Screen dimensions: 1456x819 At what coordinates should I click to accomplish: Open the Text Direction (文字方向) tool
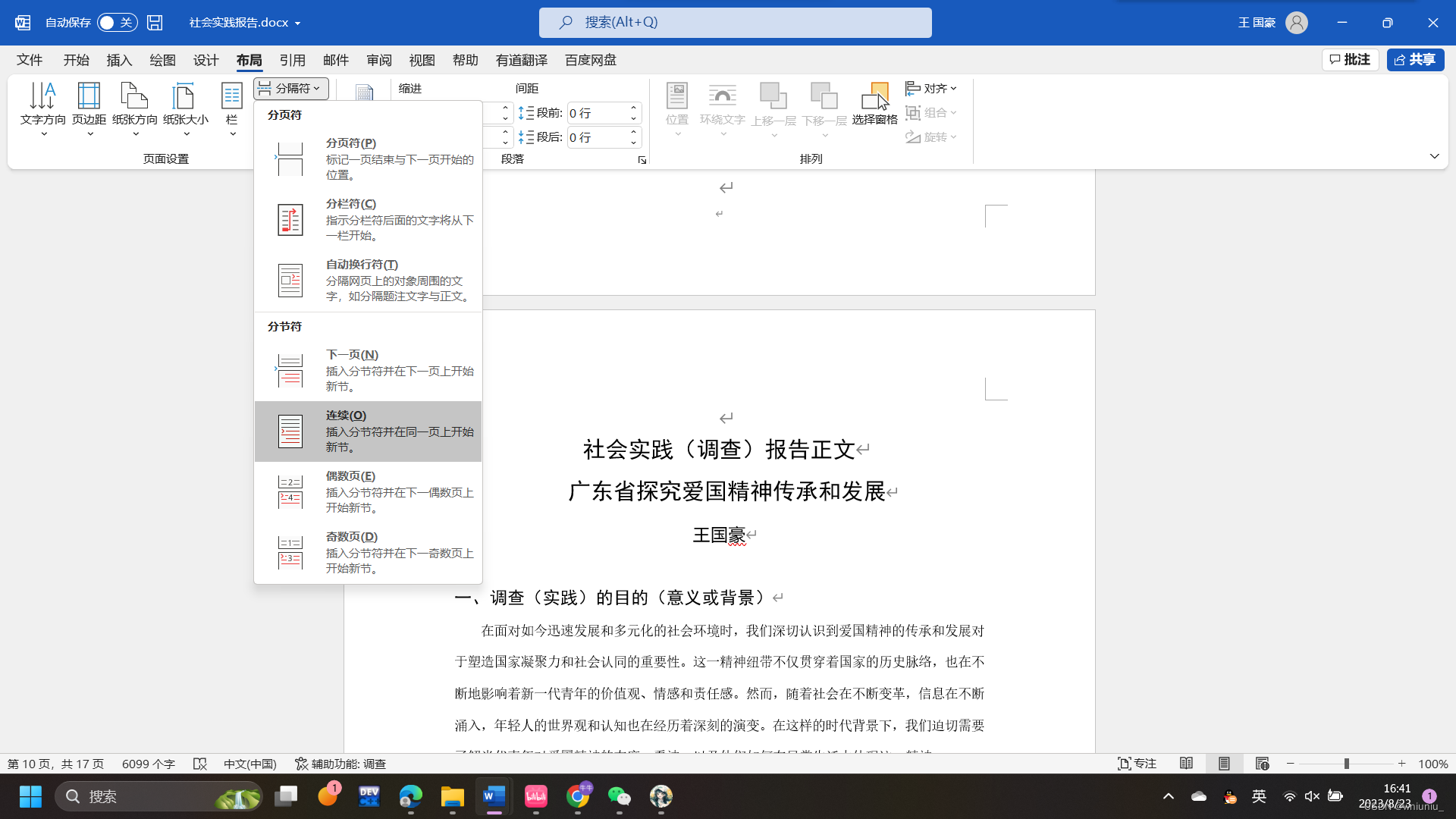coord(43,109)
